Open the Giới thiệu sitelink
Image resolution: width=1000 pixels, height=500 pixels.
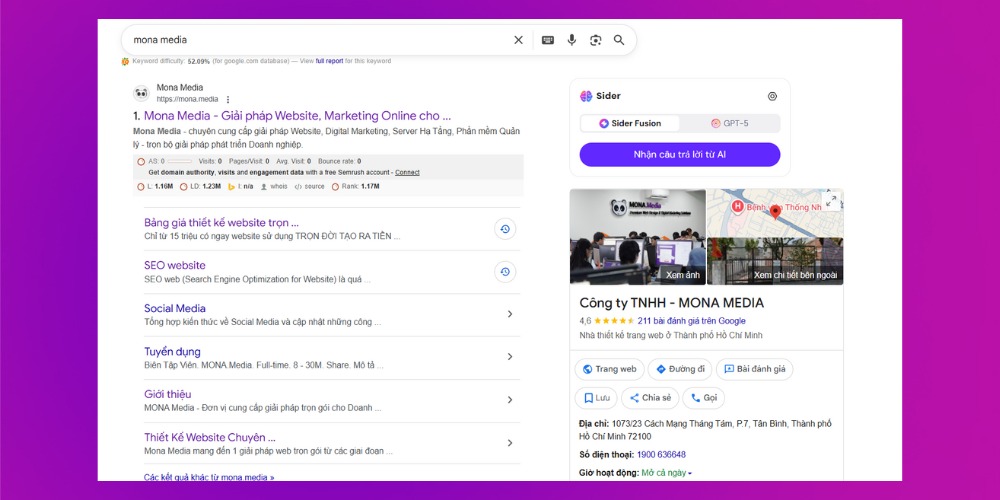[x=168, y=394]
